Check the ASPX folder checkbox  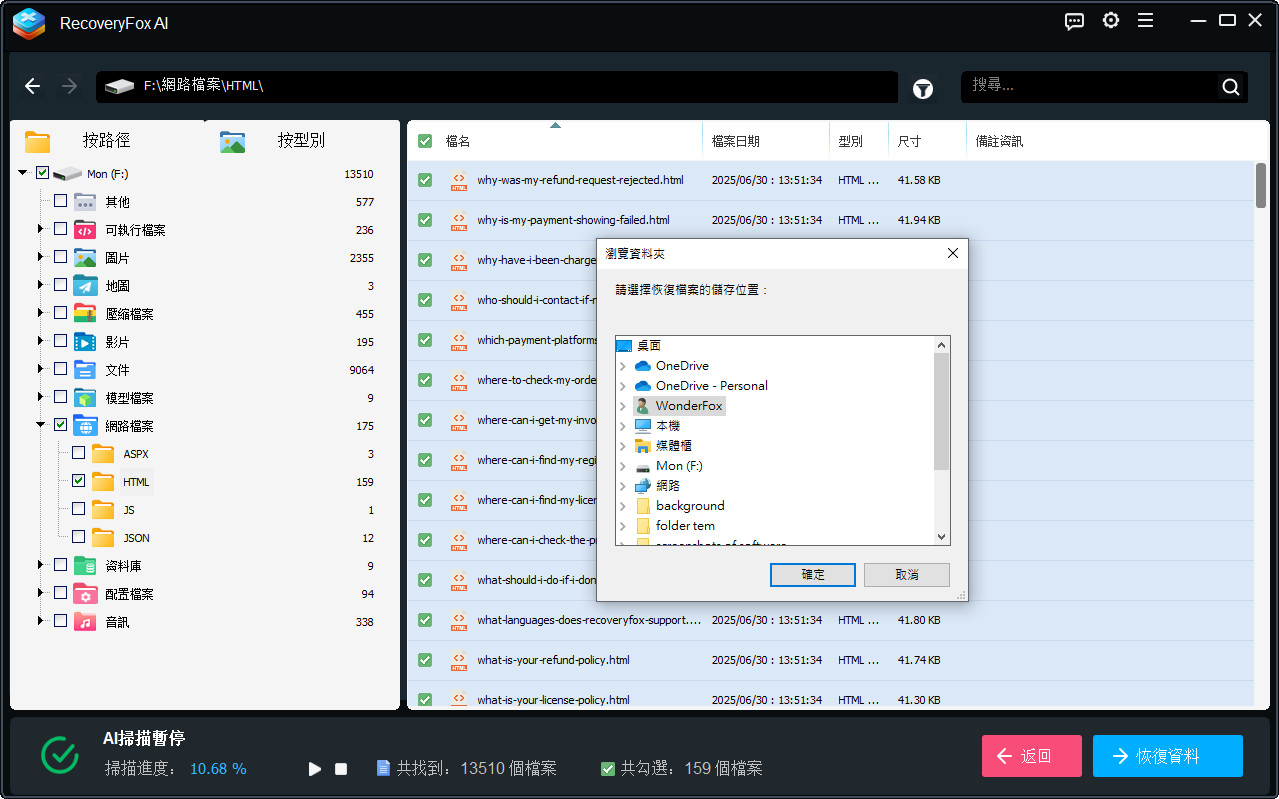click(x=79, y=453)
